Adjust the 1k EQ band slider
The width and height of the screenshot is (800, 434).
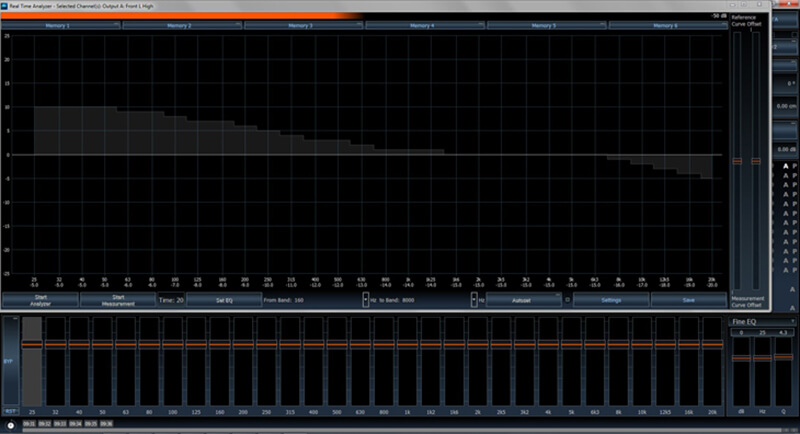(407, 345)
